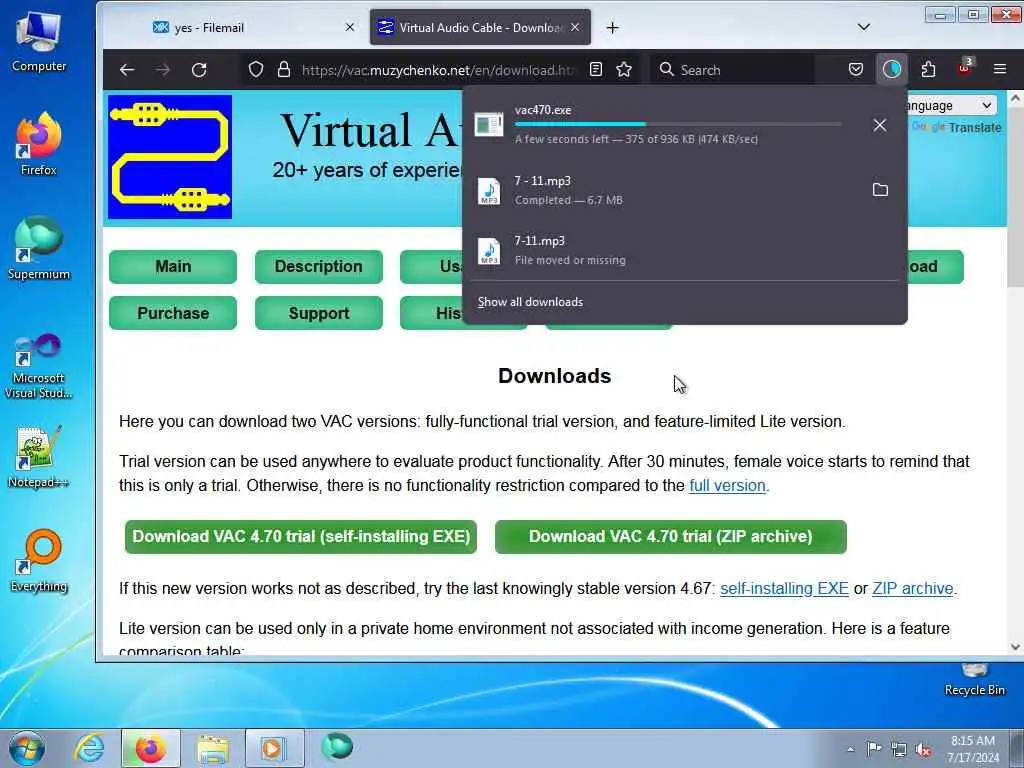Open the language selection dropdown

(x=952, y=105)
